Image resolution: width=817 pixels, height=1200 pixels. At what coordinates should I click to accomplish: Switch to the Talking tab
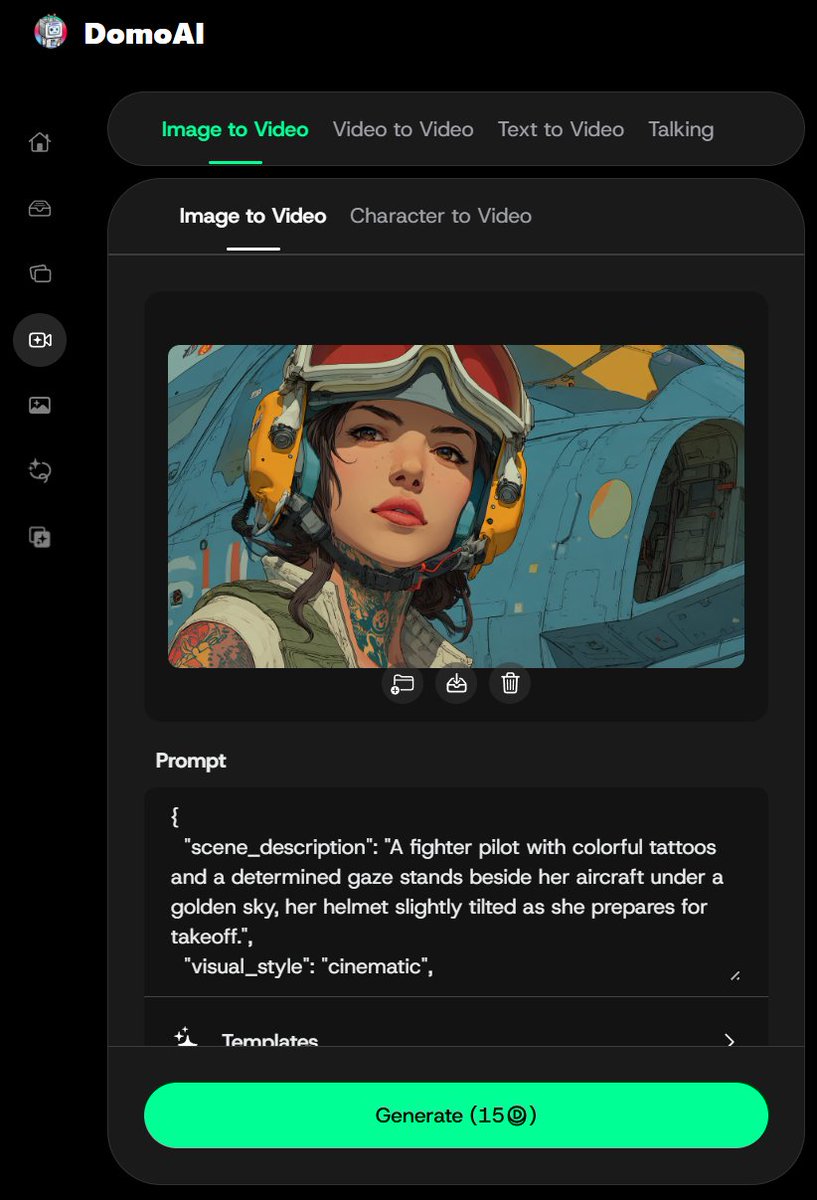(x=681, y=129)
